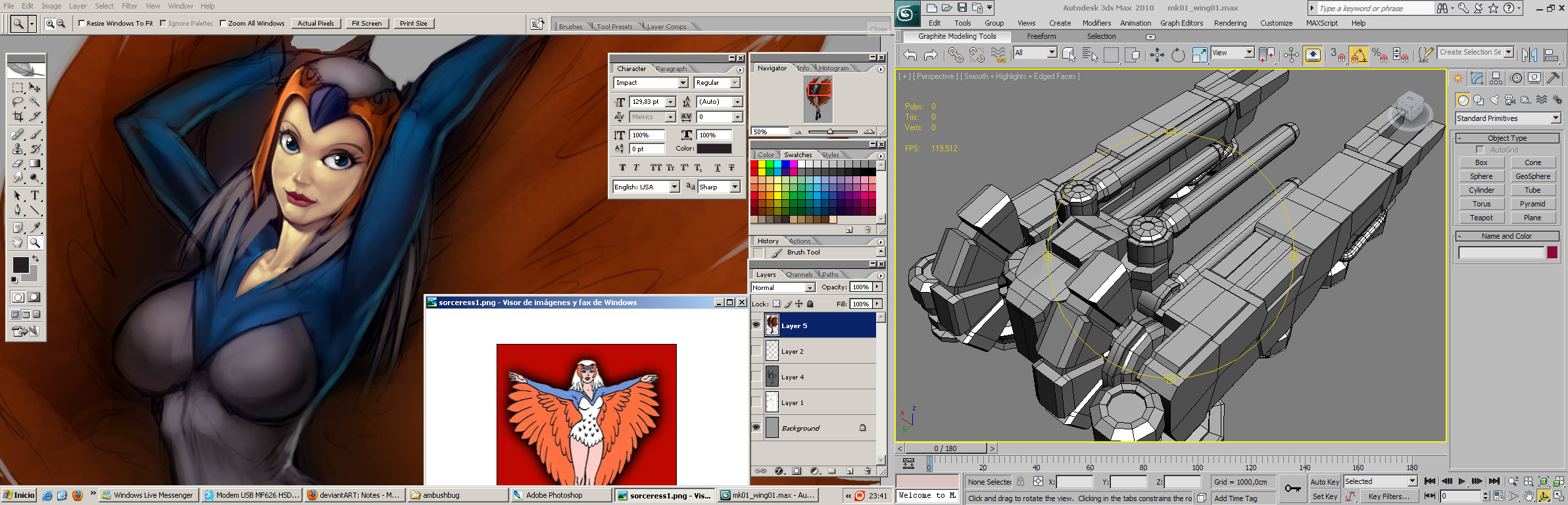Toggle Angle Snap in 3ds Max
1568x505 pixels.
pos(1359,55)
